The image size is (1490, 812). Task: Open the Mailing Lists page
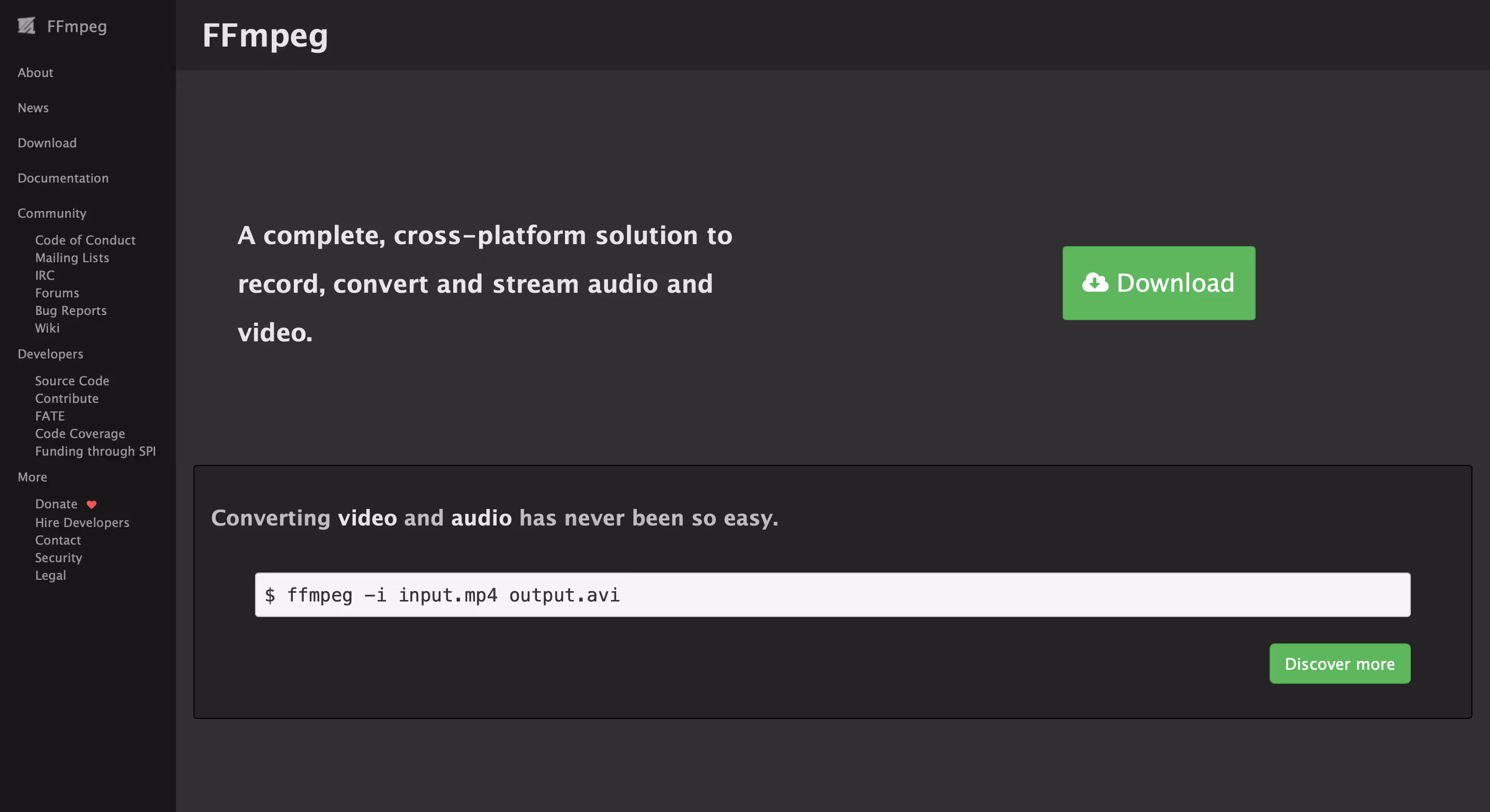[72, 258]
